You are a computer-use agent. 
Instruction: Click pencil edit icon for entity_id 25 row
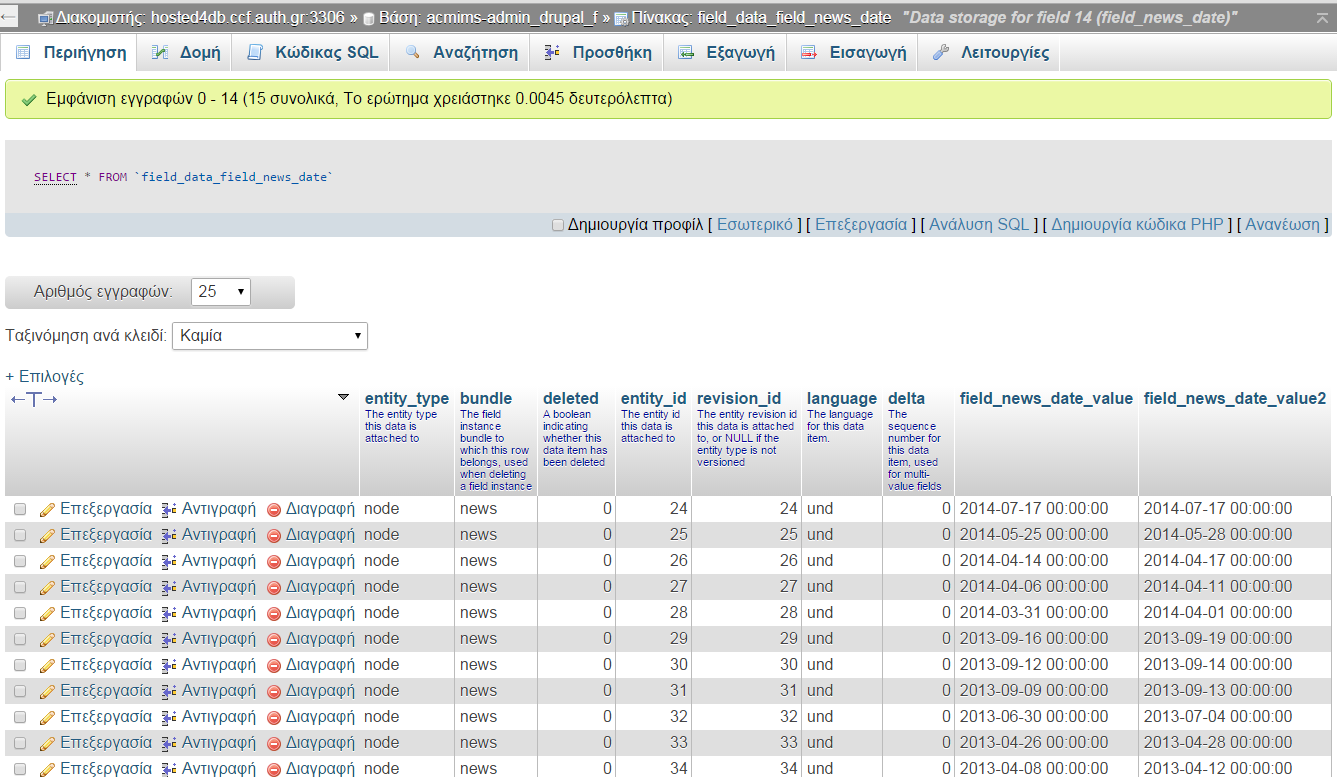click(x=47, y=535)
